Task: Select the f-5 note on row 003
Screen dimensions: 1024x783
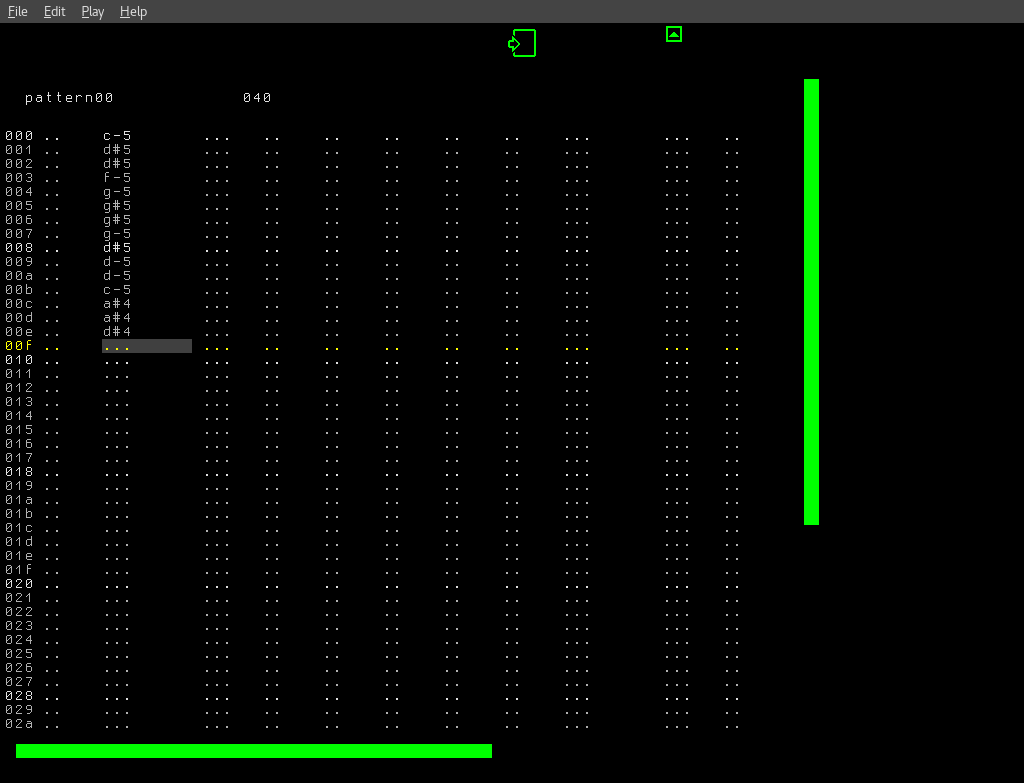Action: click(116, 177)
